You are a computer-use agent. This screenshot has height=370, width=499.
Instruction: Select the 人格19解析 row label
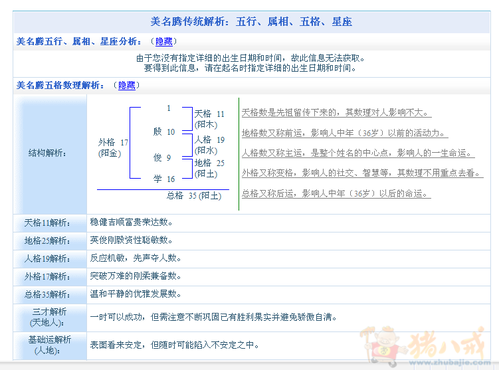click(47, 259)
